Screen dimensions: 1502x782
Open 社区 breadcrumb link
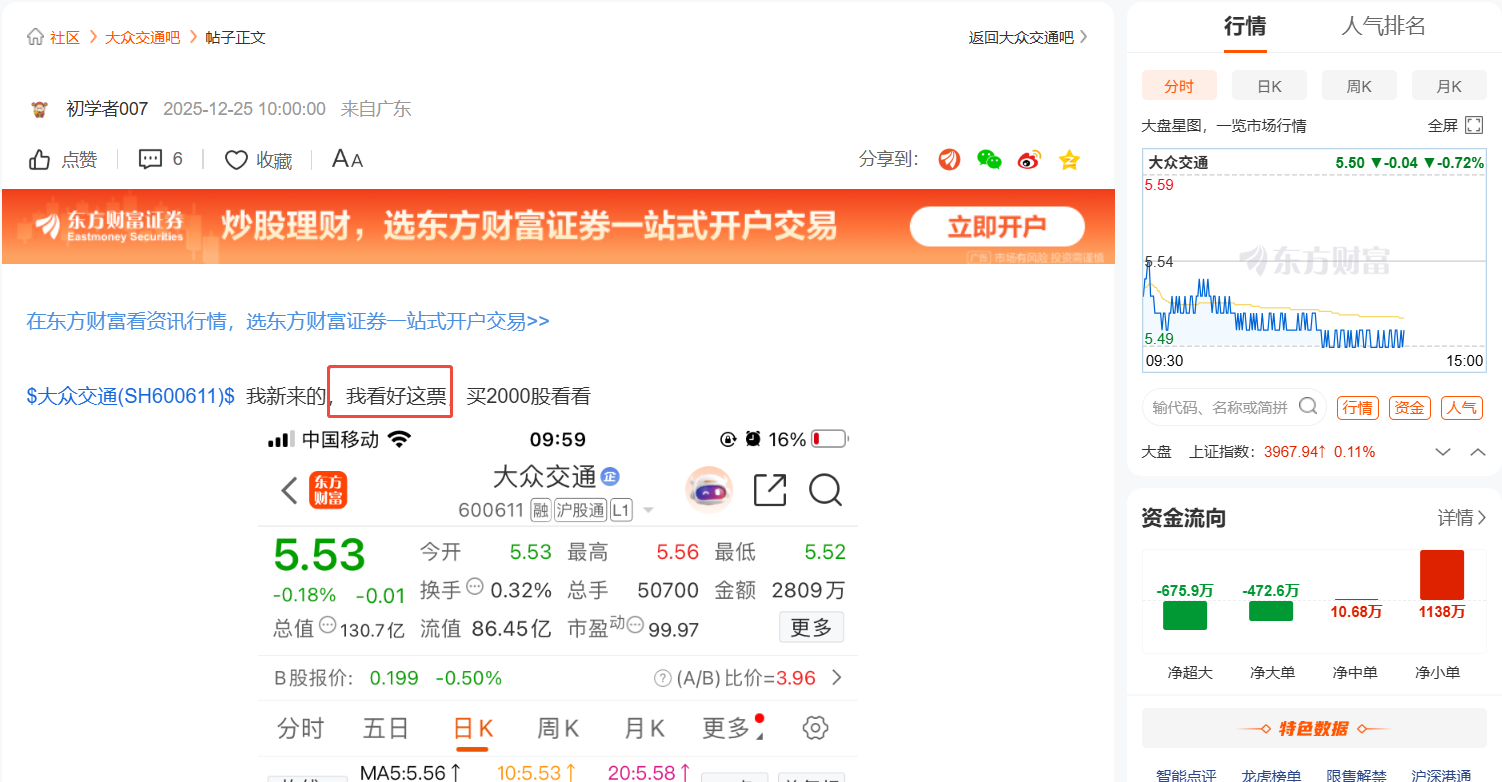coord(65,37)
